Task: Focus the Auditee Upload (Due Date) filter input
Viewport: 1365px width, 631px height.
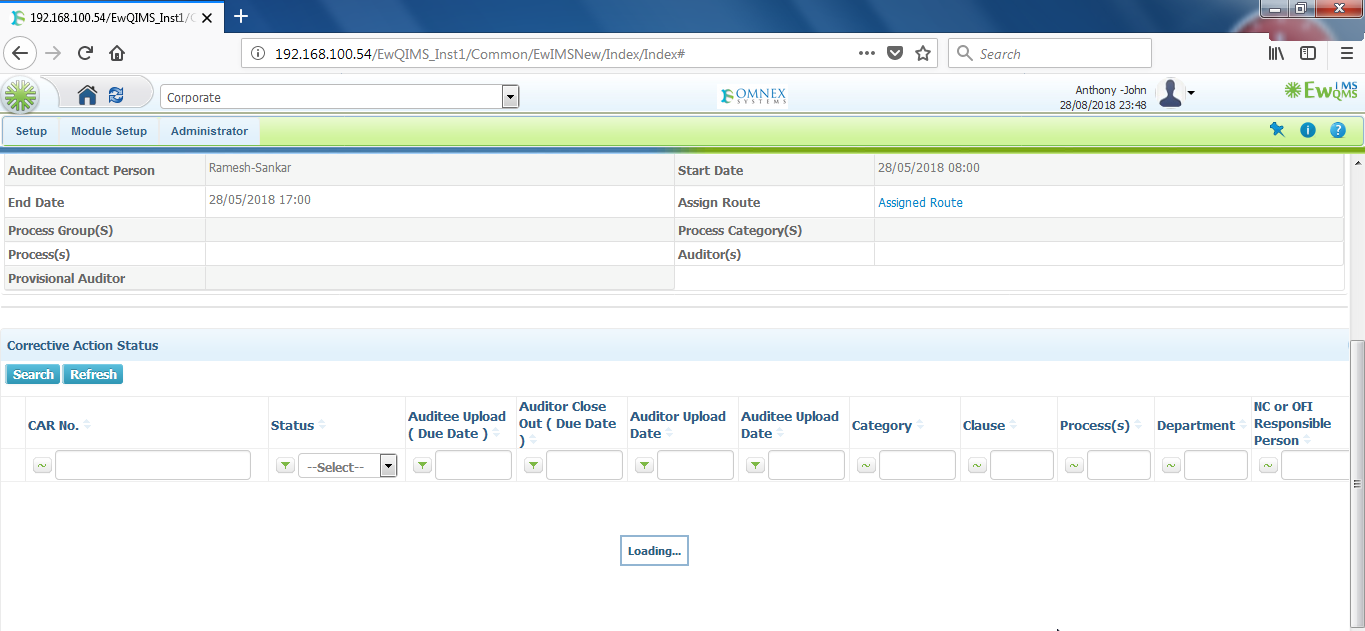Action: (x=474, y=465)
